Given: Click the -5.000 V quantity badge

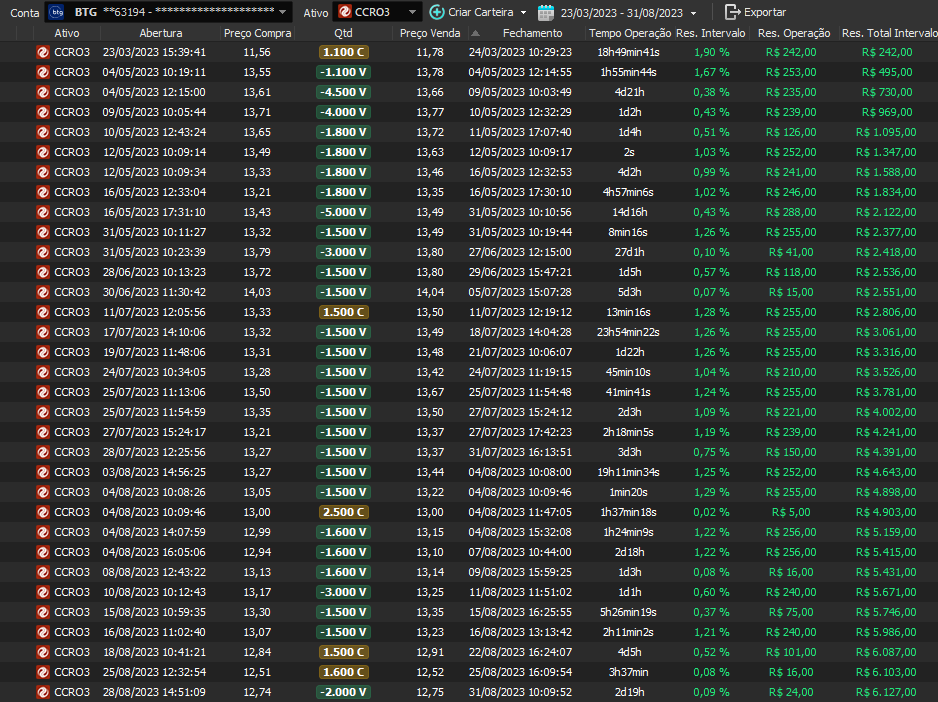Looking at the screenshot, I should point(343,212).
